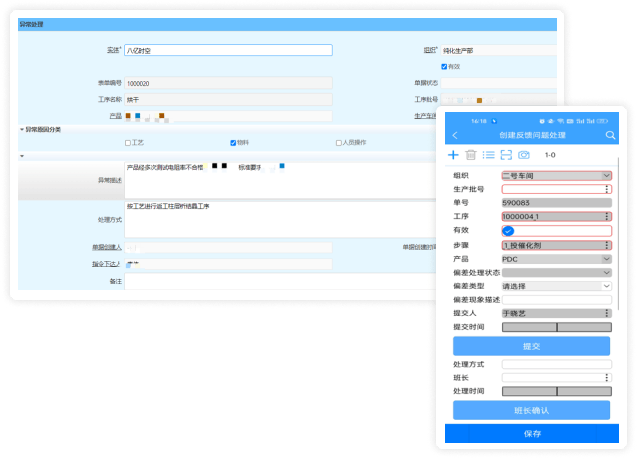
Task: Tap the back arrow in mobile header
Action: tap(456, 135)
